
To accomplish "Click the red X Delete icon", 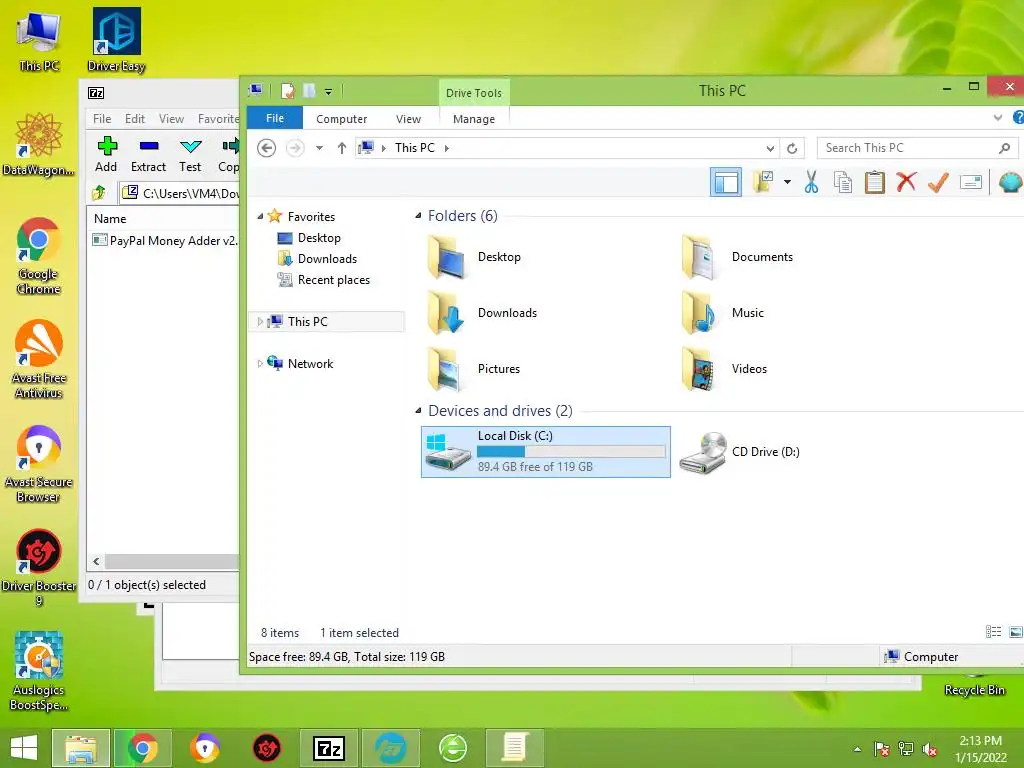I will 906,182.
